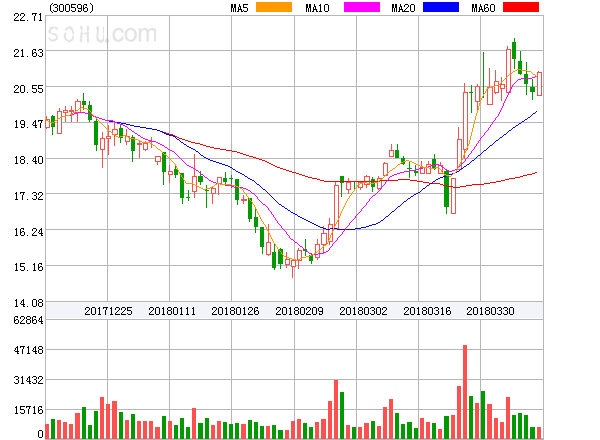Screen dimensions: 600x440
Task: Select the MA60 legend label
Action: [483, 8]
